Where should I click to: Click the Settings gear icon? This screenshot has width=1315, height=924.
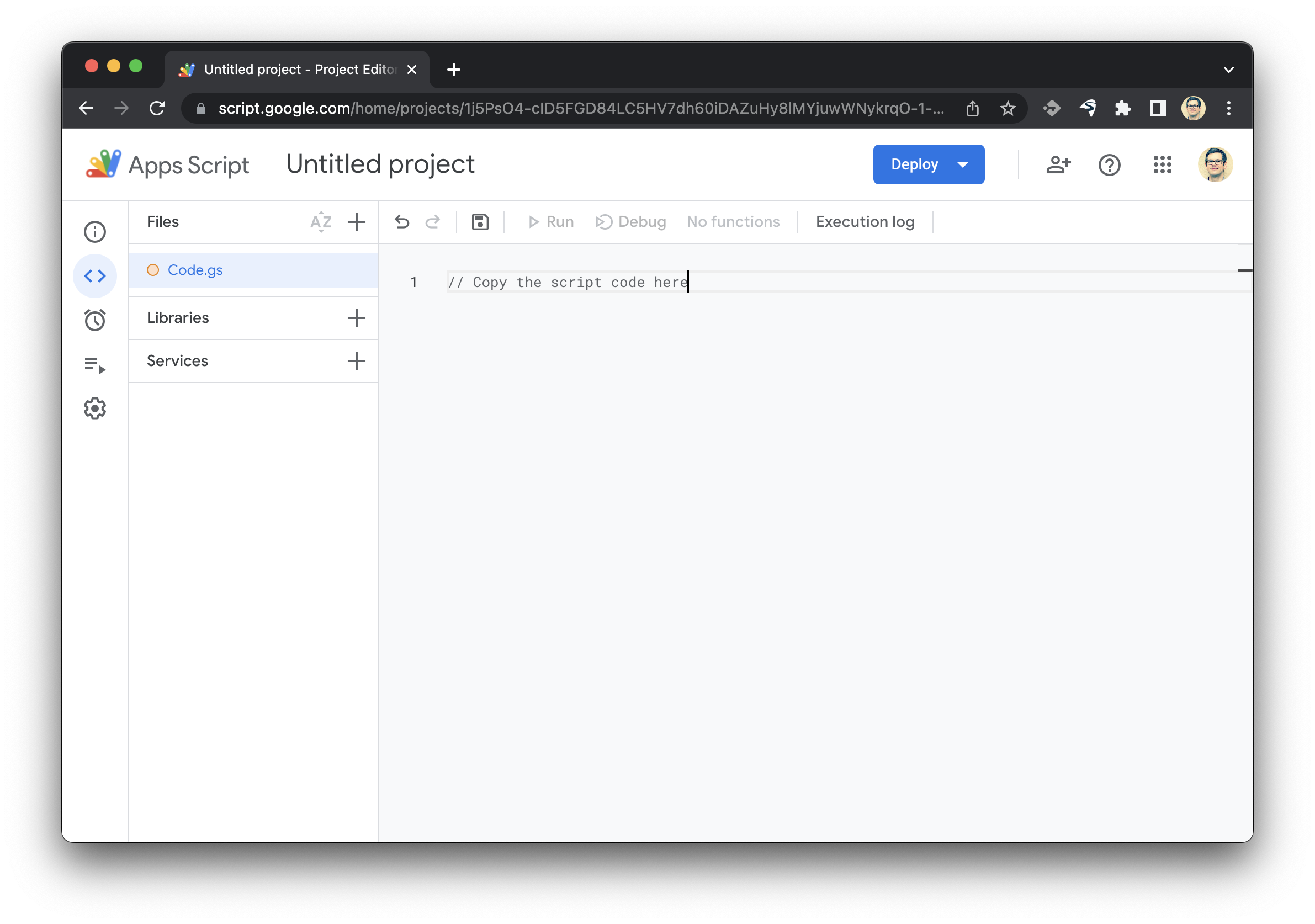[96, 408]
